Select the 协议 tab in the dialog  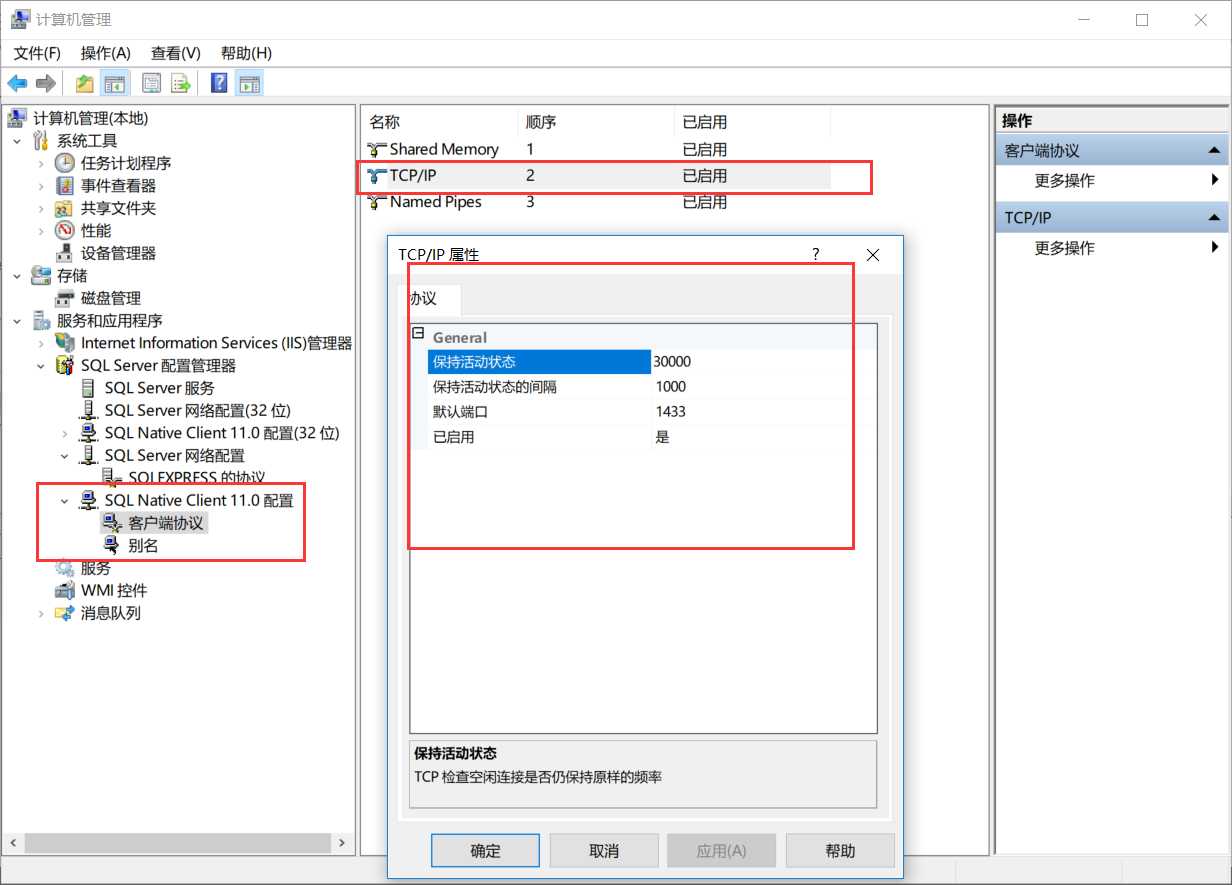click(x=430, y=299)
